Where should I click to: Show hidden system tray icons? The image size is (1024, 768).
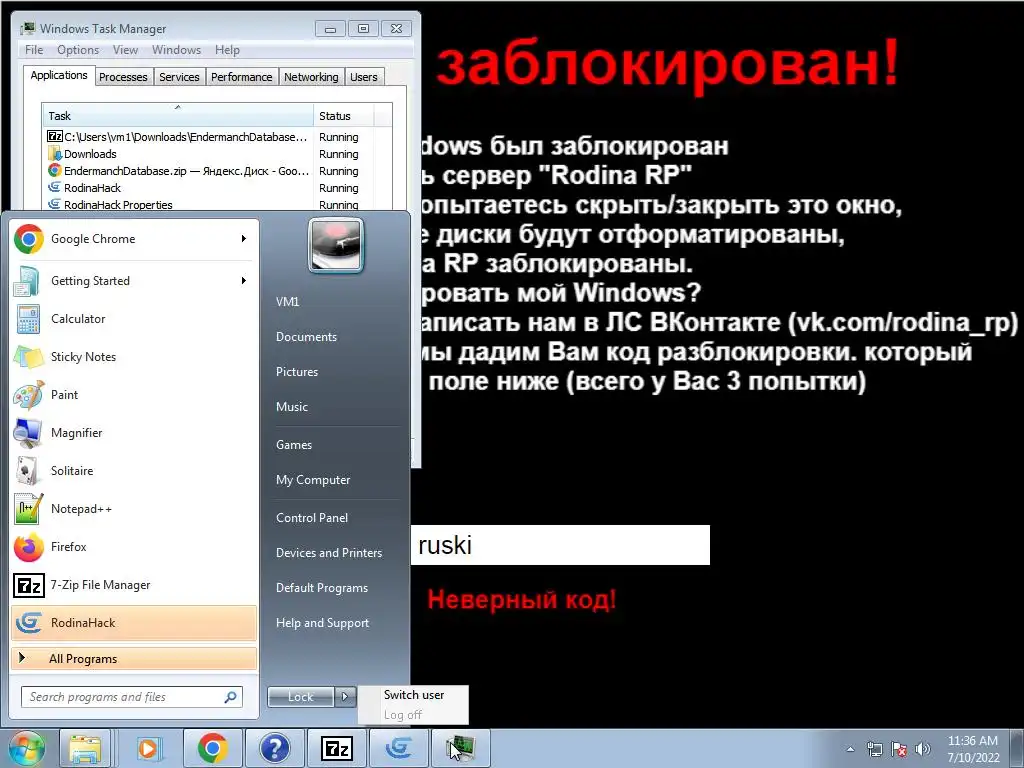click(850, 749)
